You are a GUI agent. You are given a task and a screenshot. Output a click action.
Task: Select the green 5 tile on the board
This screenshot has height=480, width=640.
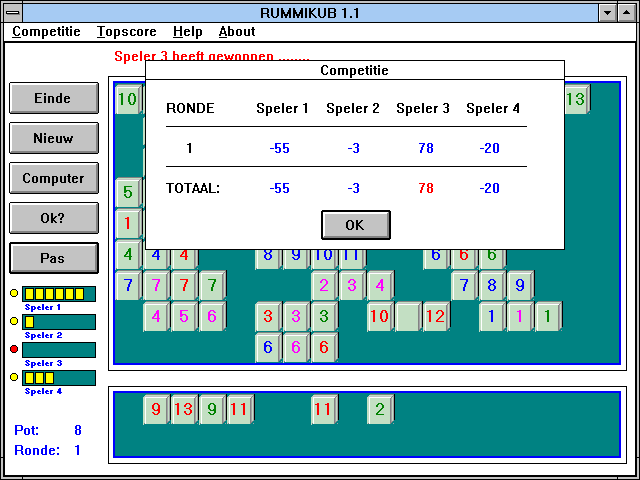[x=129, y=192]
